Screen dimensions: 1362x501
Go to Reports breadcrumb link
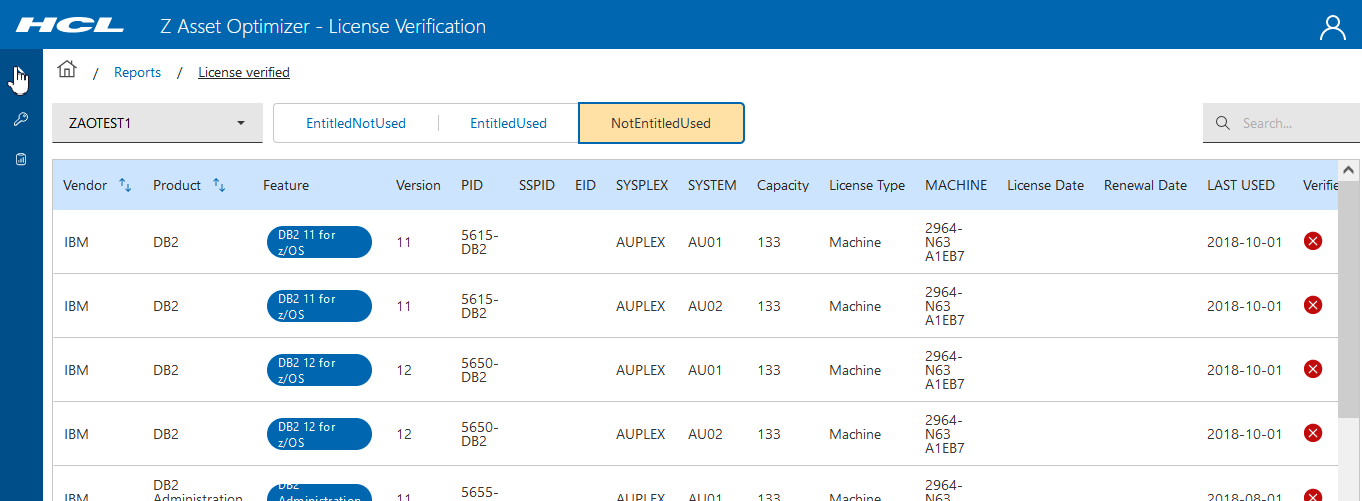pos(137,72)
